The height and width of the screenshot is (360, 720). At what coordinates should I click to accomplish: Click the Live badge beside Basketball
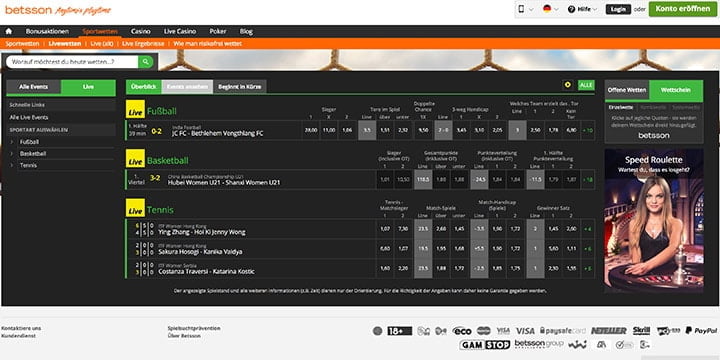click(x=135, y=158)
